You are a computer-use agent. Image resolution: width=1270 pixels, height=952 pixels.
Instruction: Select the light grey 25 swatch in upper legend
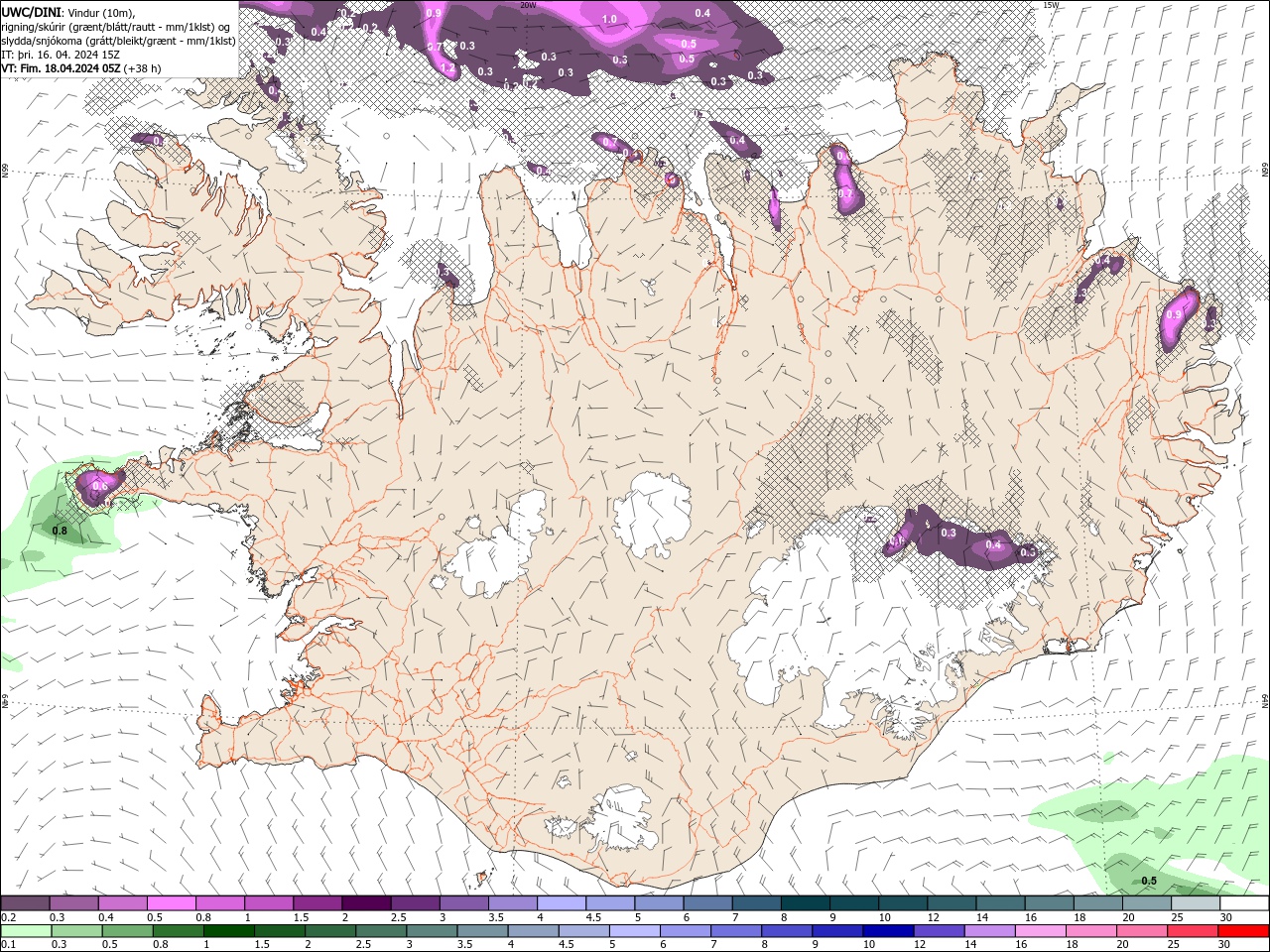[x=1196, y=903]
